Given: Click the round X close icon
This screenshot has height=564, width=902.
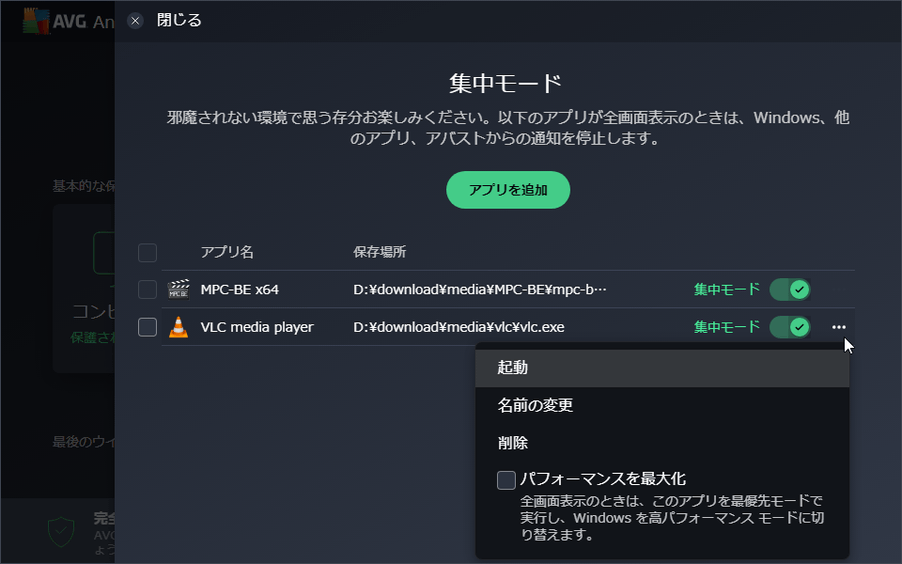Looking at the screenshot, I should [x=135, y=21].
